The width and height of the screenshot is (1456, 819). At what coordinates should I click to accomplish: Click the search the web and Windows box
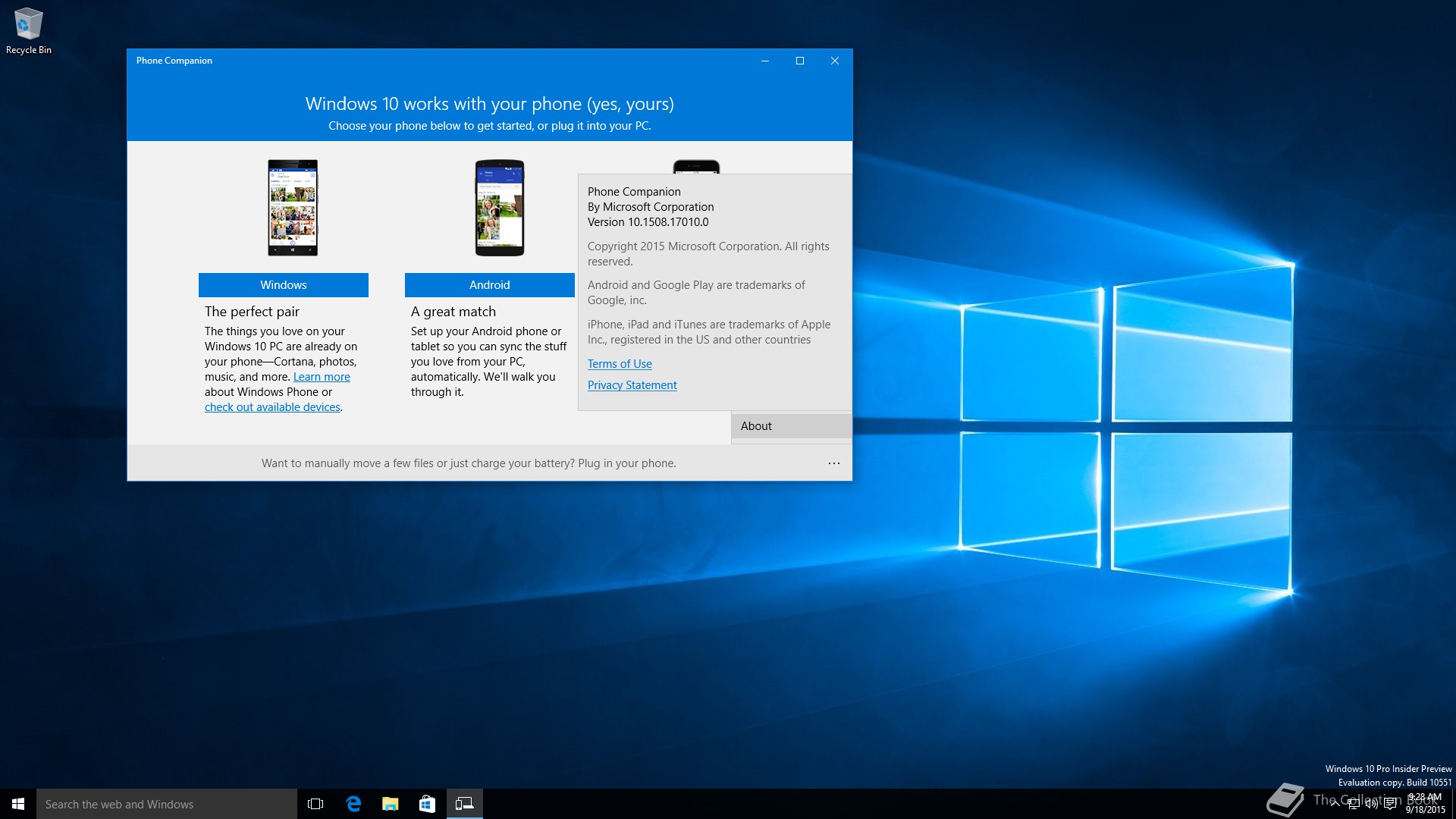click(x=167, y=804)
